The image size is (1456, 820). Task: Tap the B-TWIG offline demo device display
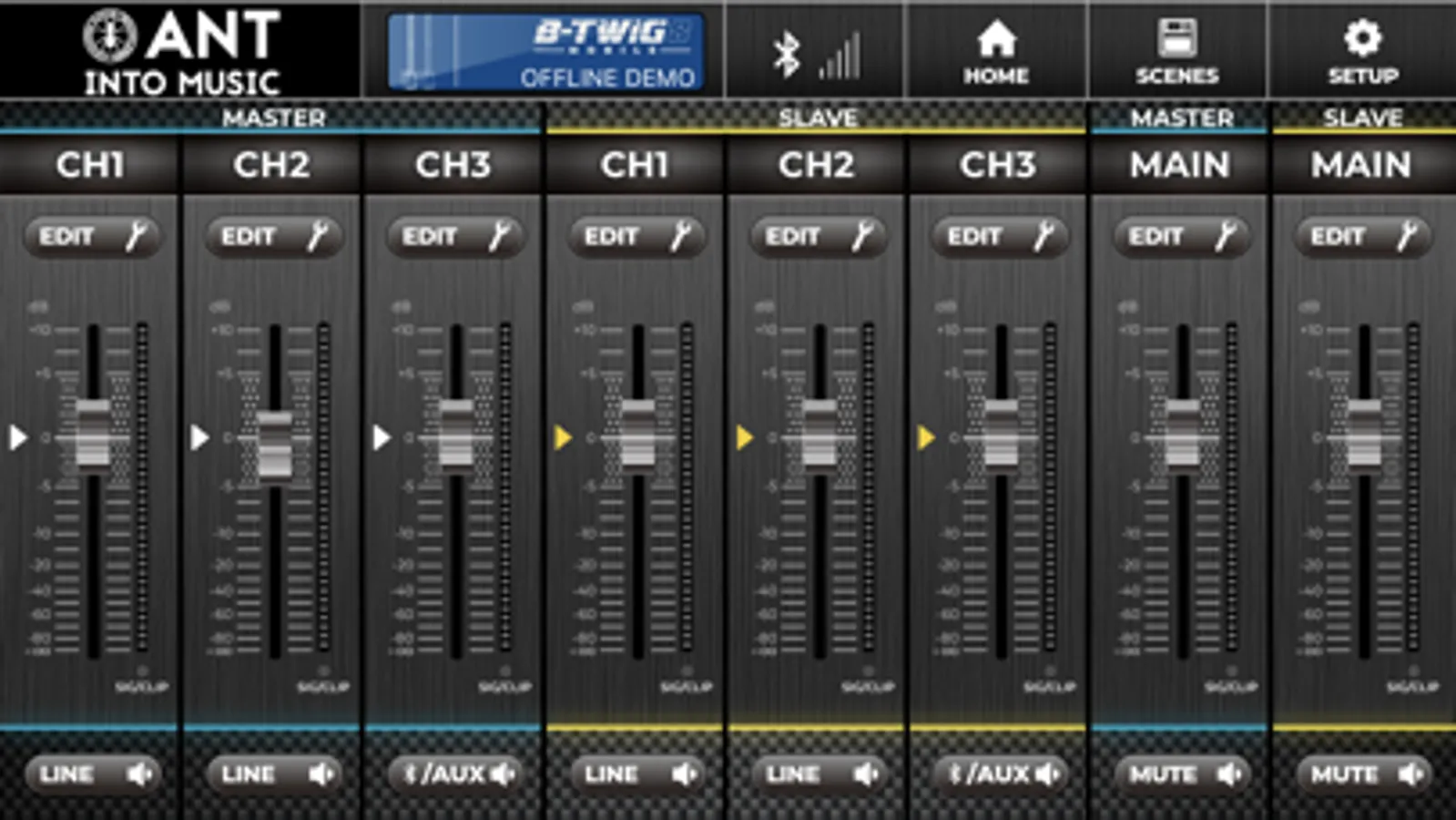(x=545, y=52)
